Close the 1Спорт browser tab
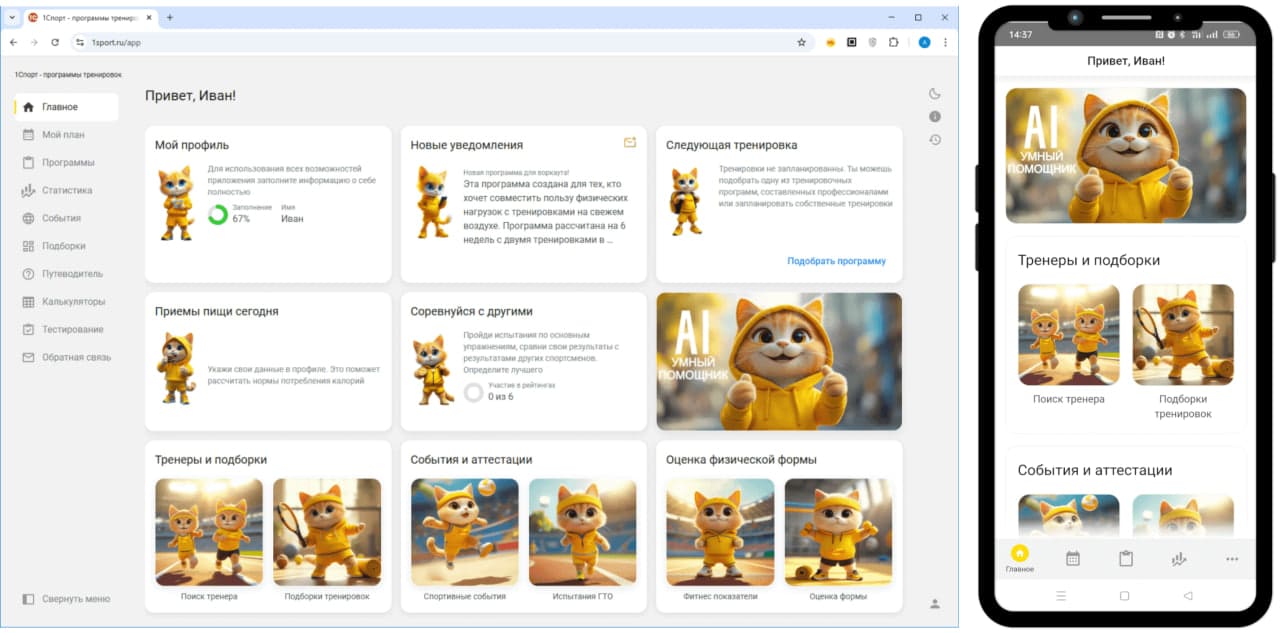1280x633 pixels. (x=150, y=17)
